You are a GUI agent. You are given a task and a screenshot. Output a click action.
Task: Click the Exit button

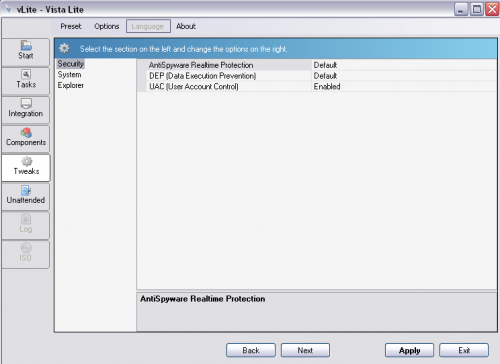coord(464,350)
